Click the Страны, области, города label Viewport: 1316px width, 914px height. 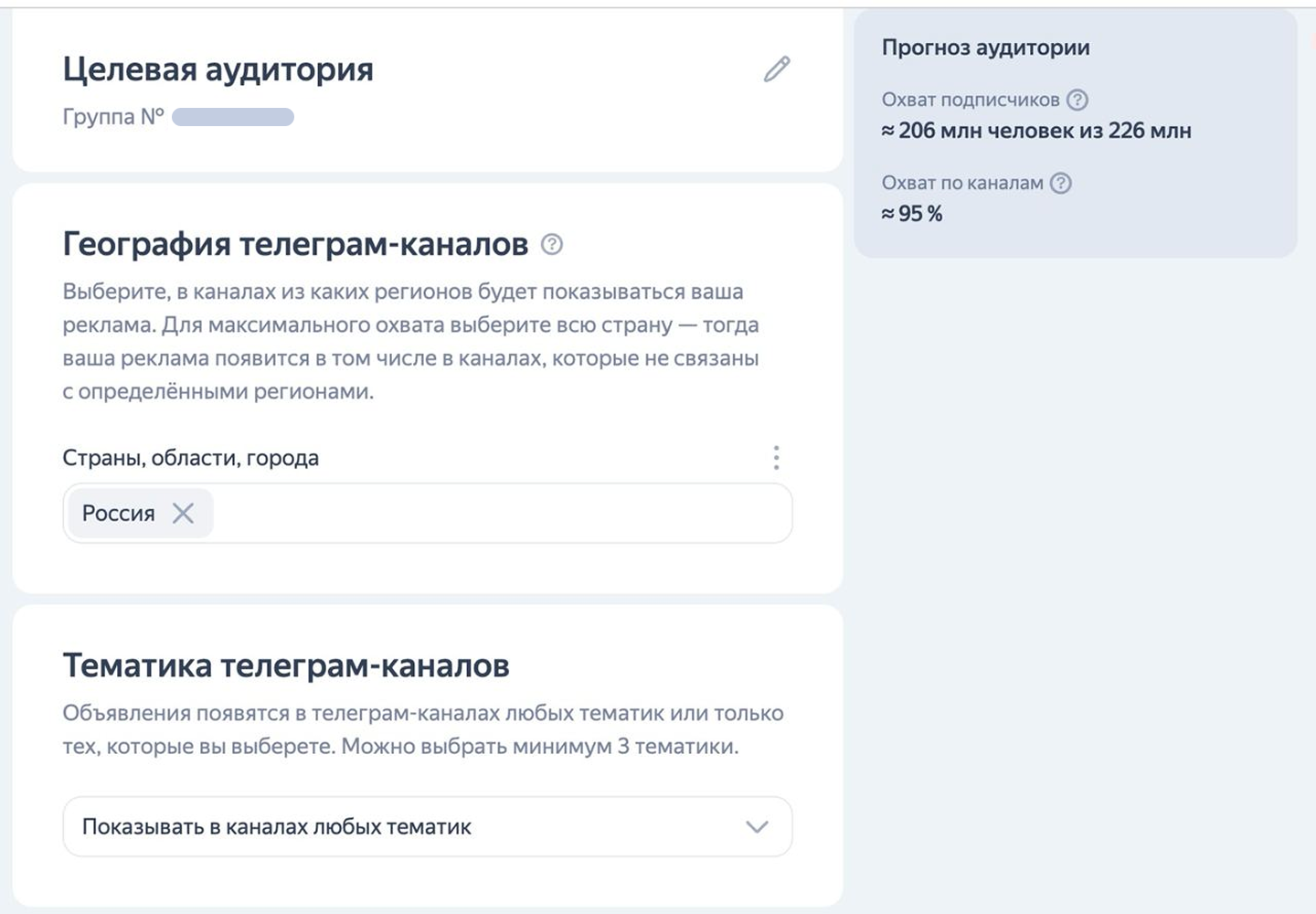coord(191,458)
